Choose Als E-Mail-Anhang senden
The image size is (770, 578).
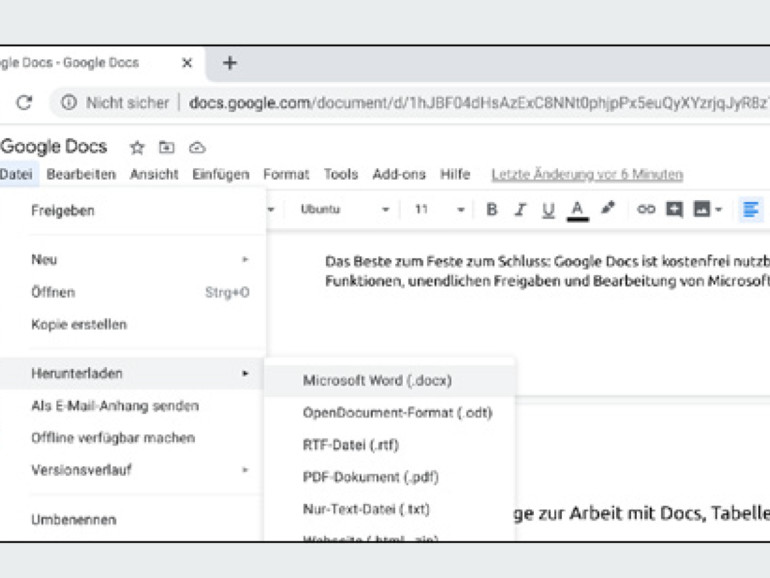133,406
